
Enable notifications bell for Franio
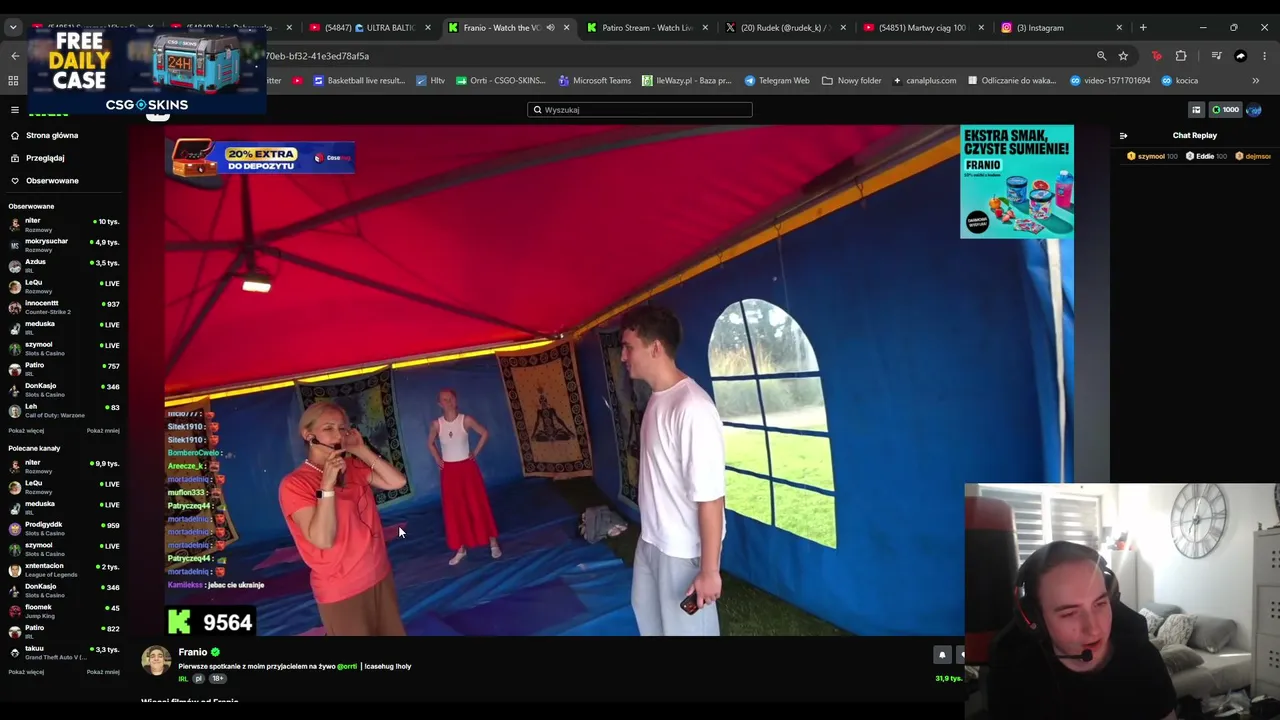[942, 655]
